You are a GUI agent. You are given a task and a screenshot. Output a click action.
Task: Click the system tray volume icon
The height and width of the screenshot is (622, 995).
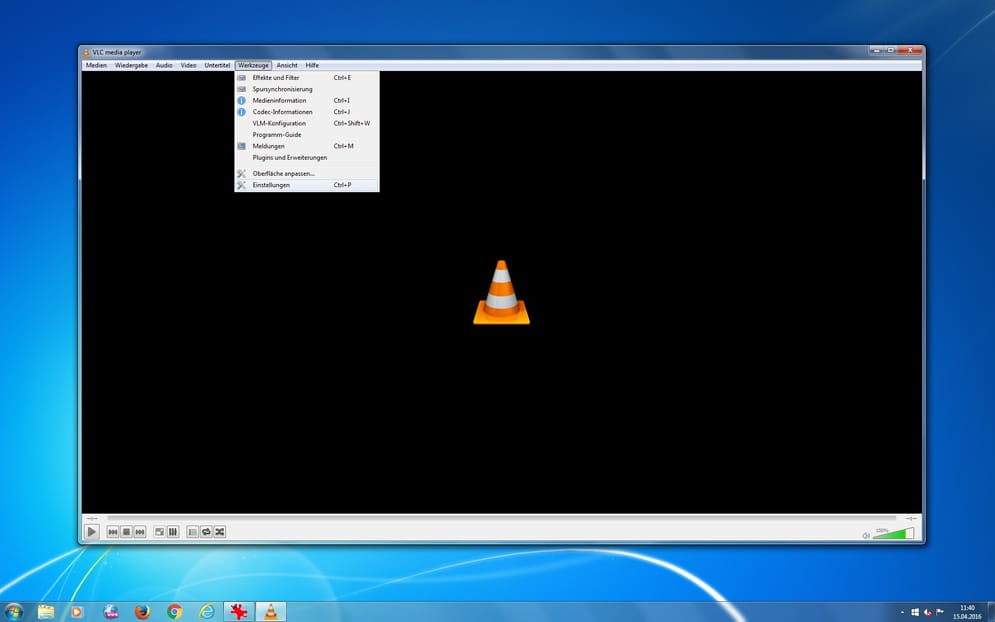click(x=928, y=612)
